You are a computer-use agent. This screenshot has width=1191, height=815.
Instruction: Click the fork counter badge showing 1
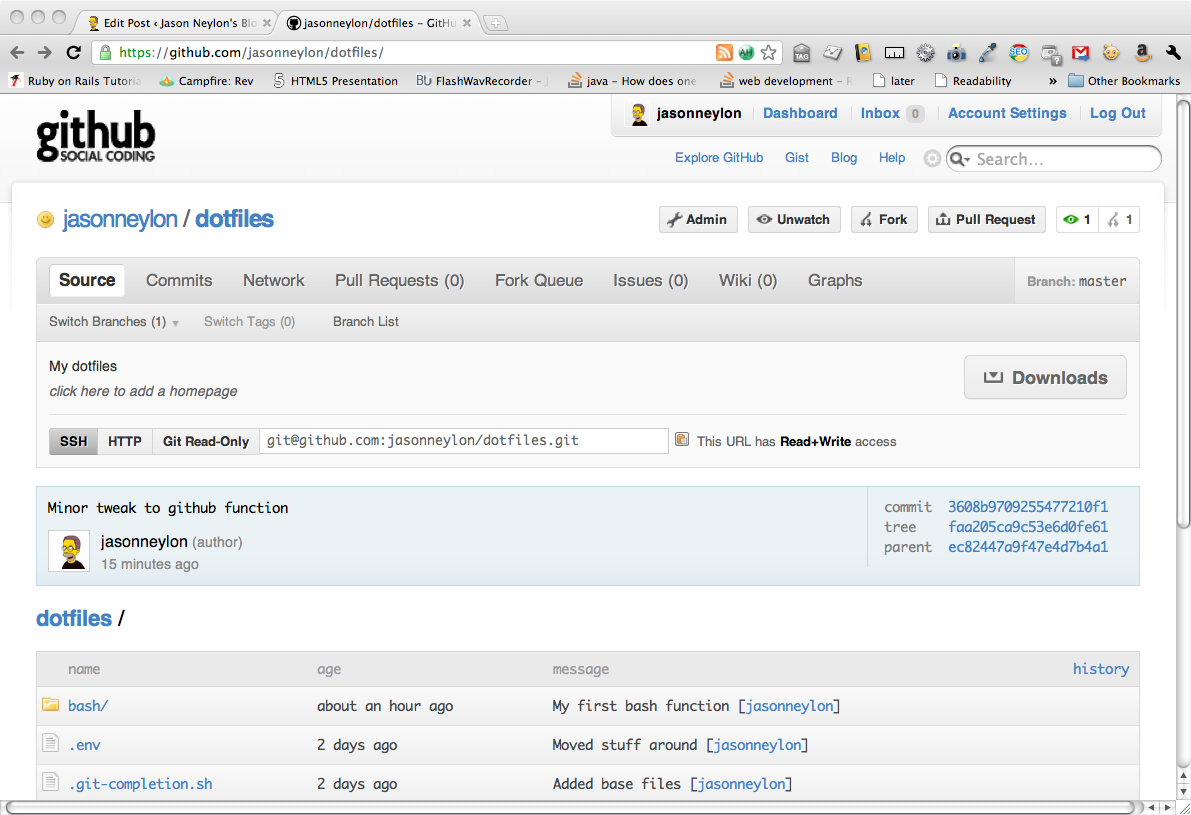1119,219
